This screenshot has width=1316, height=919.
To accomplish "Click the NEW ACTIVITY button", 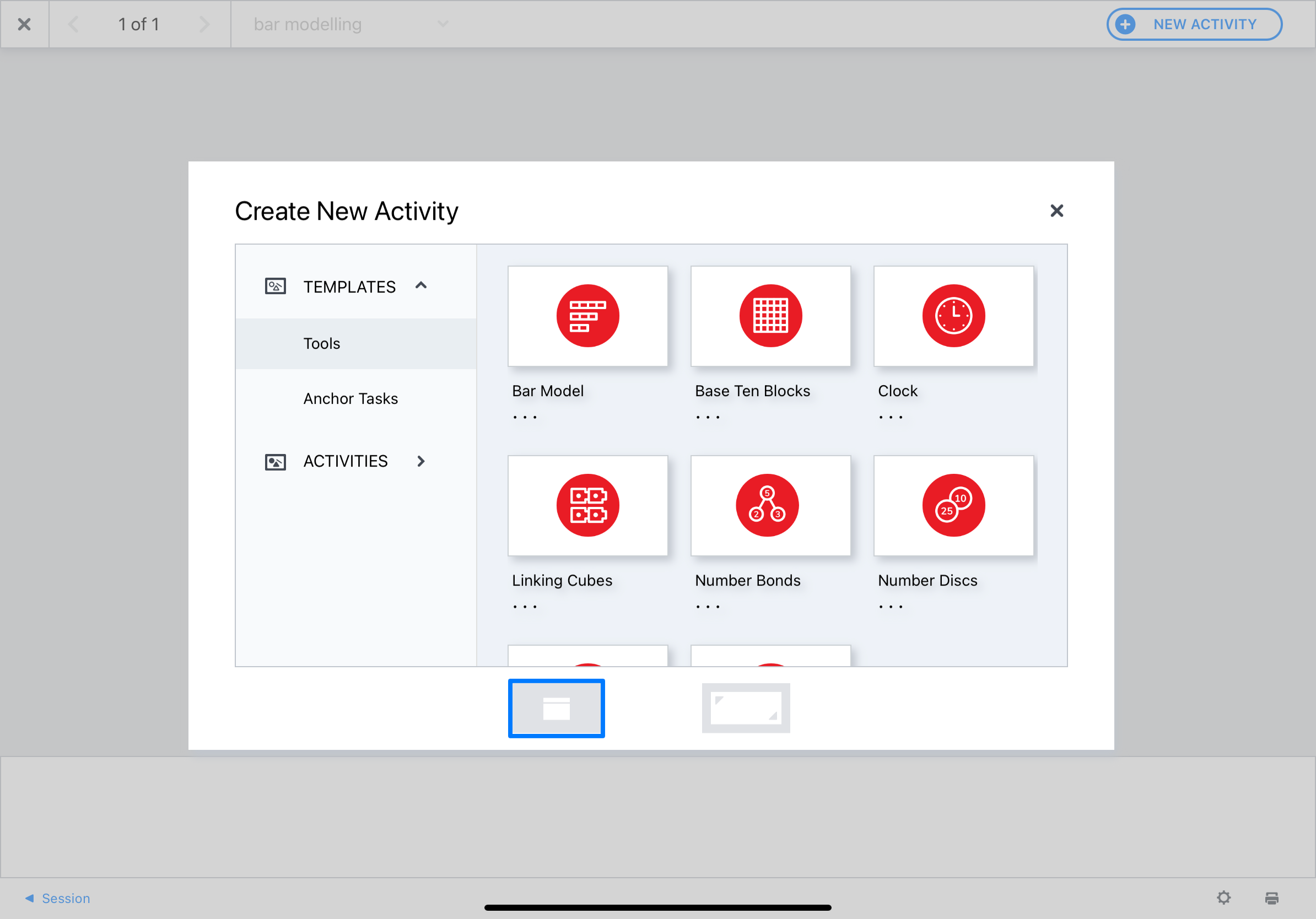I will coord(1194,24).
